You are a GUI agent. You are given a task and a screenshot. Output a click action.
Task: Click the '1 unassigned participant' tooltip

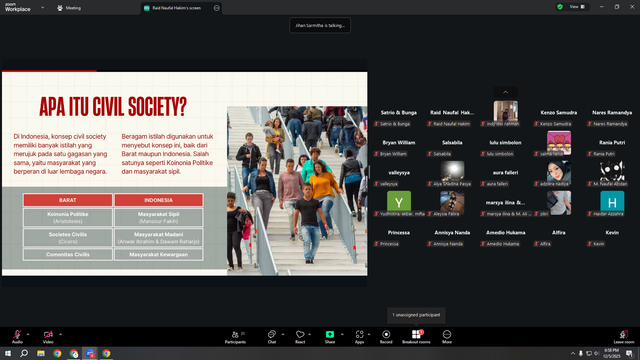point(416,315)
